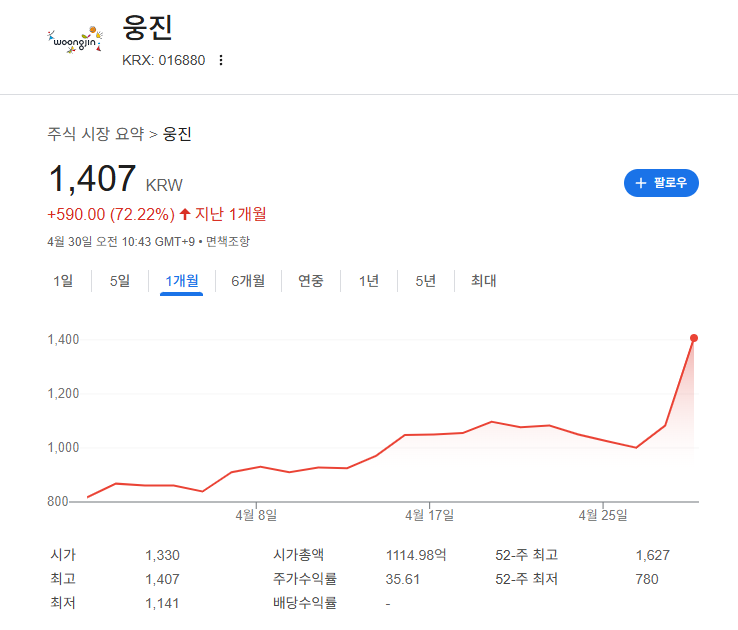Open the 면책조항 disclaimer link
This screenshot has width=738, height=630.
tap(228, 241)
